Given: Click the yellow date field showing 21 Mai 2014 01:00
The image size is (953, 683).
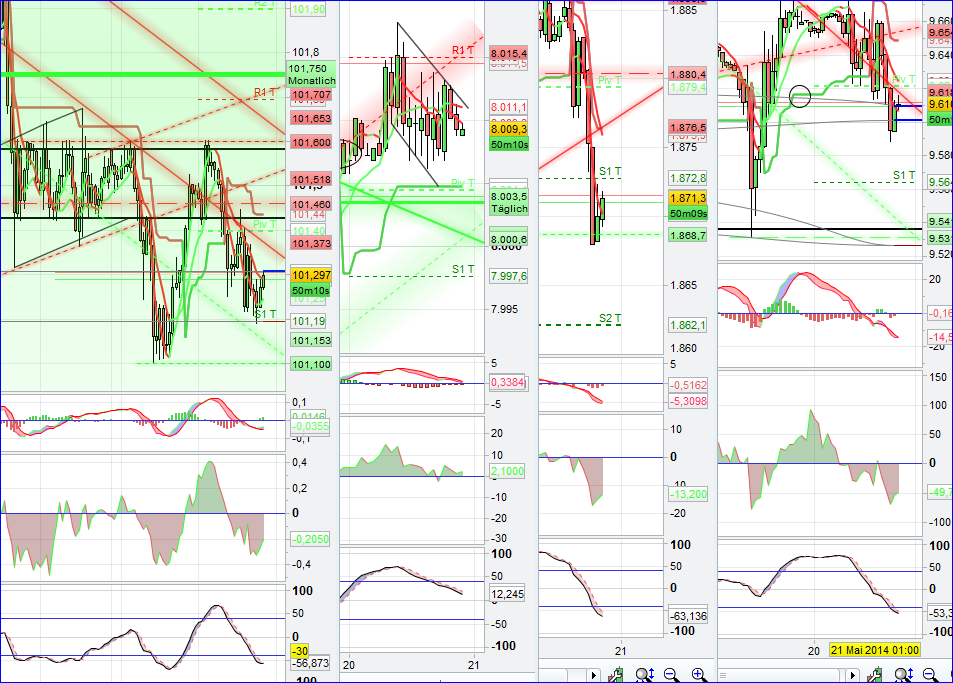Looking at the screenshot, I should 875,650.
